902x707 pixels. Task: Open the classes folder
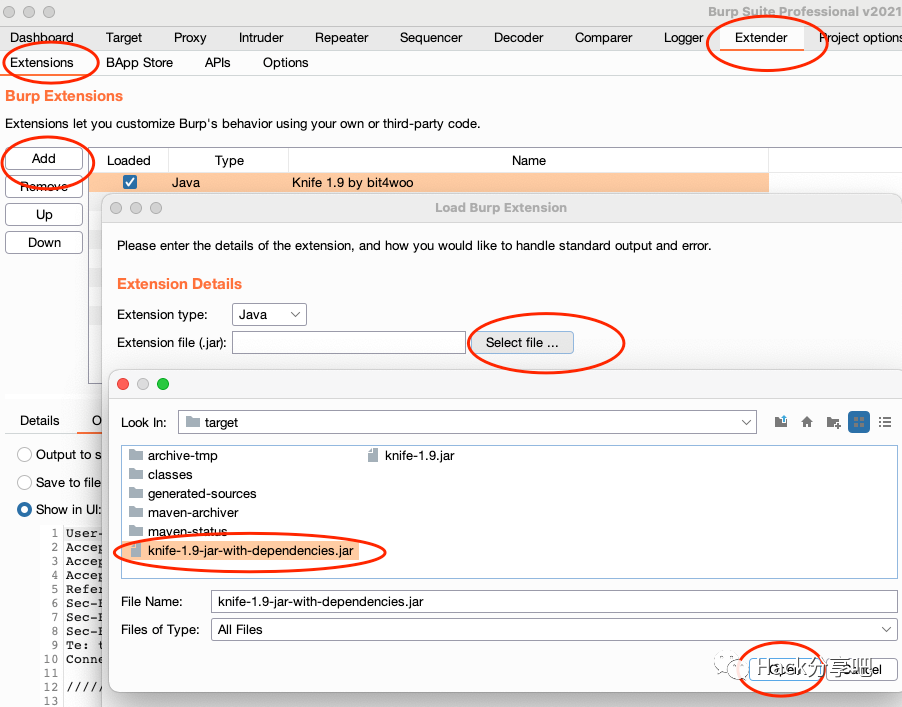(160, 475)
